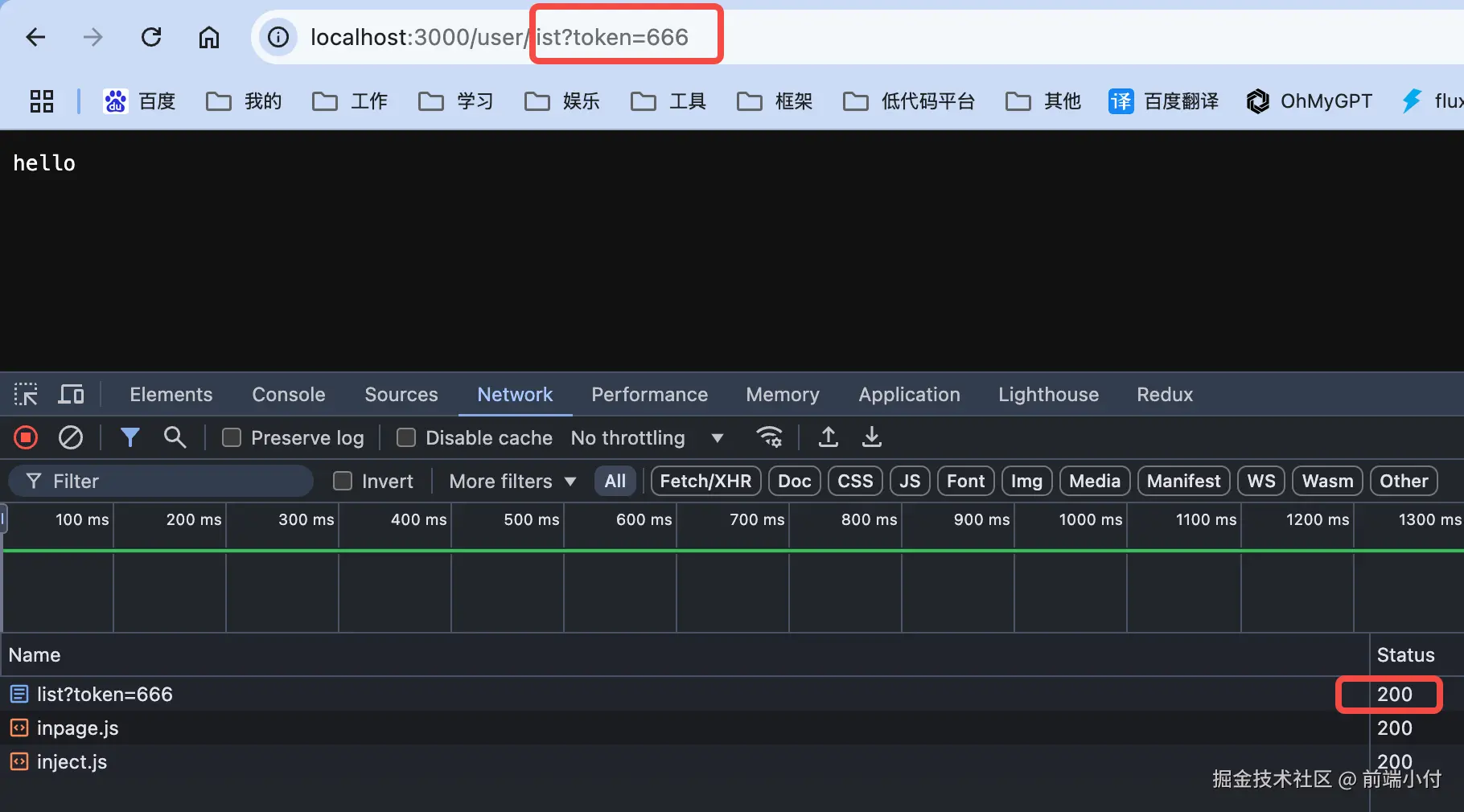Image resolution: width=1464 pixels, height=812 pixels.
Task: Select the inject.js request
Action: pos(732,761)
